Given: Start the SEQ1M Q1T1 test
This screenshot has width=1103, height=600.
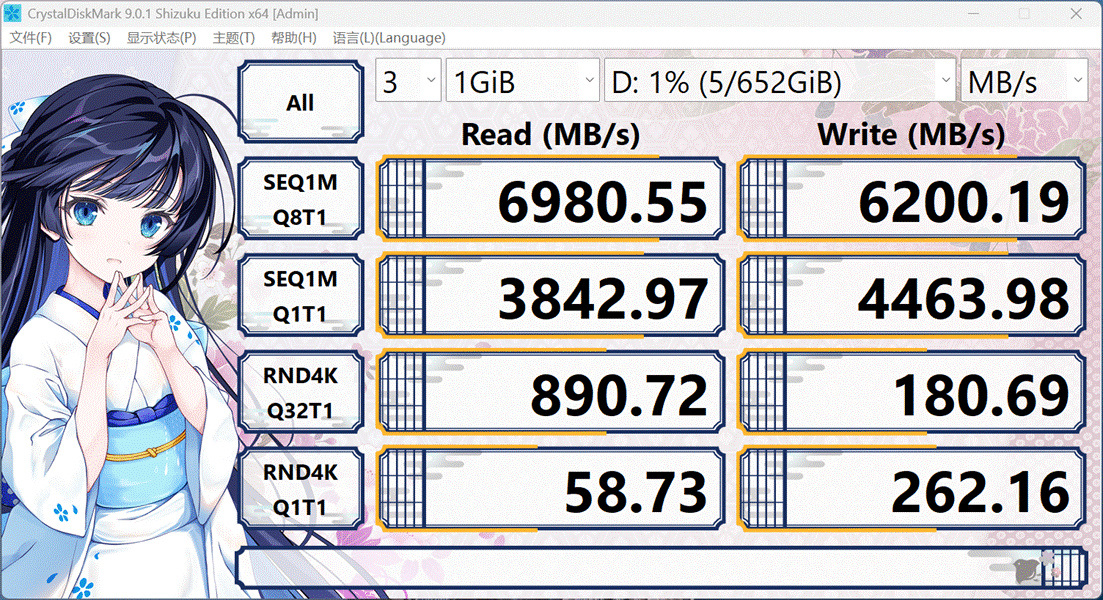Looking at the screenshot, I should [x=300, y=295].
